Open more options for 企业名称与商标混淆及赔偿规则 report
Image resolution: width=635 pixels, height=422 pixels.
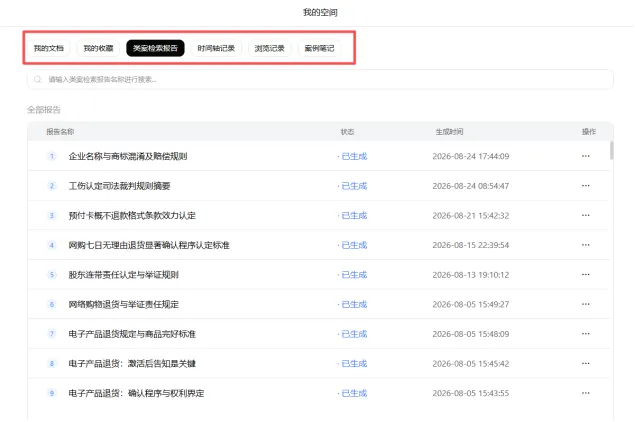pos(586,156)
